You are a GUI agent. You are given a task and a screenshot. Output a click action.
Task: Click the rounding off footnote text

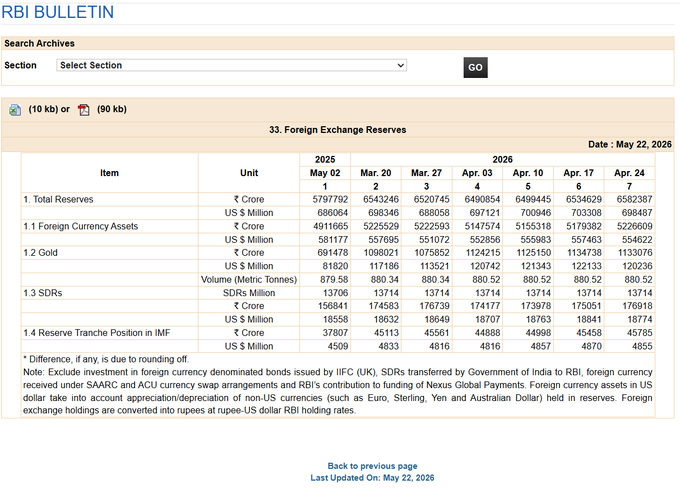[x=106, y=359]
